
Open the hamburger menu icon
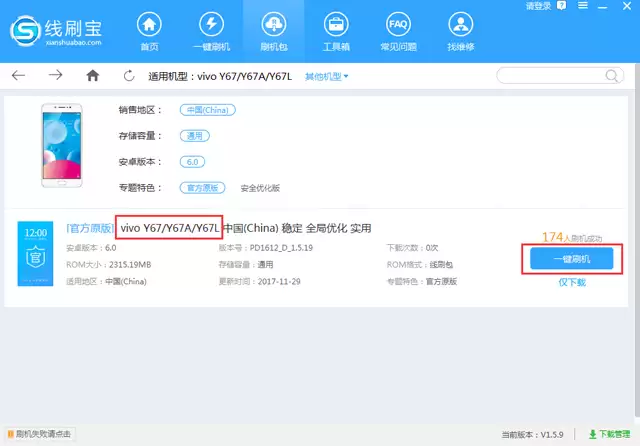click(583, 5)
